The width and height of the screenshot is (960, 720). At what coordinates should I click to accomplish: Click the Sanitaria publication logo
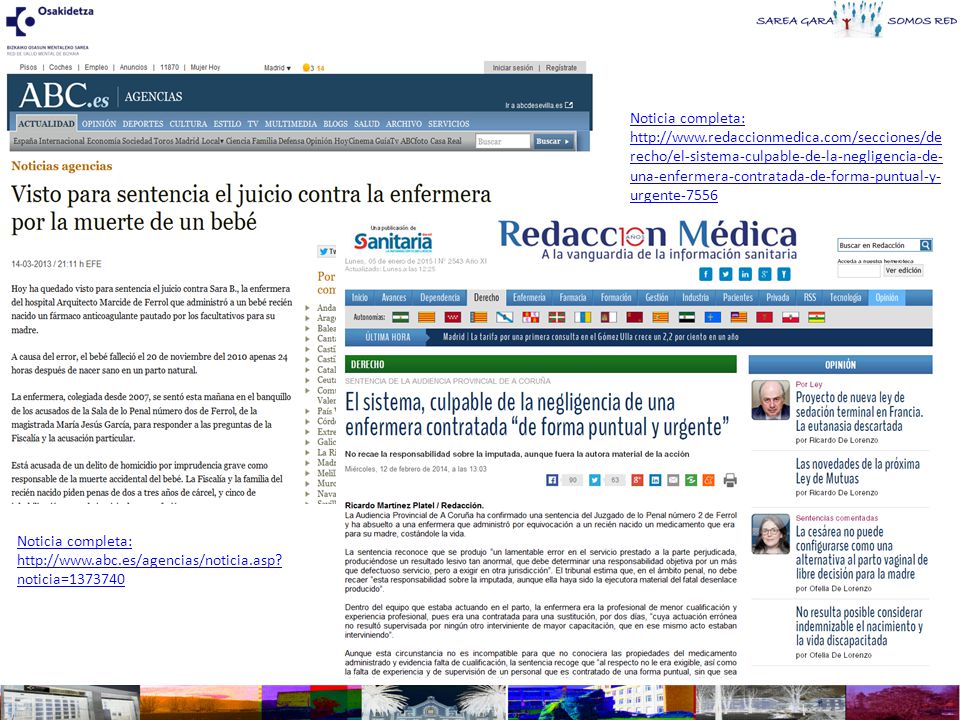coord(392,239)
